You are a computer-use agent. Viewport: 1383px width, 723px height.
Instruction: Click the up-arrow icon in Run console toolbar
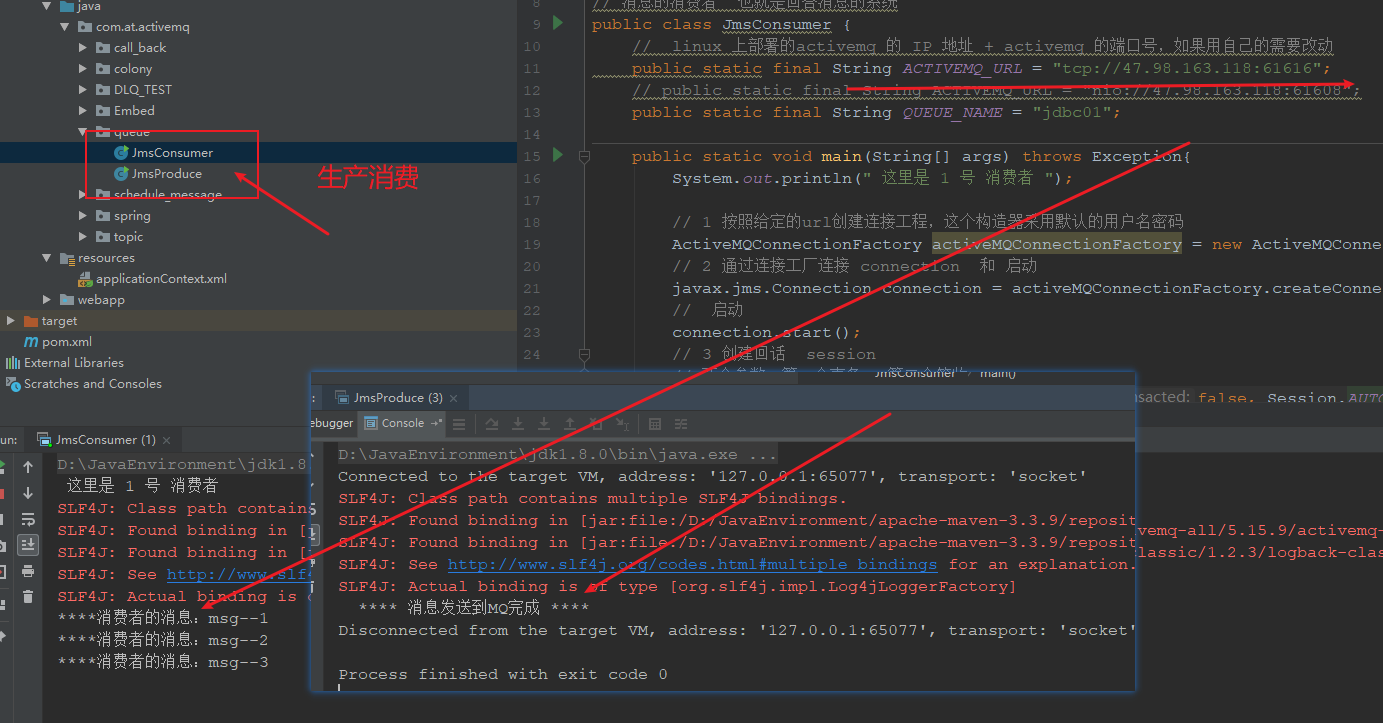(x=28, y=467)
